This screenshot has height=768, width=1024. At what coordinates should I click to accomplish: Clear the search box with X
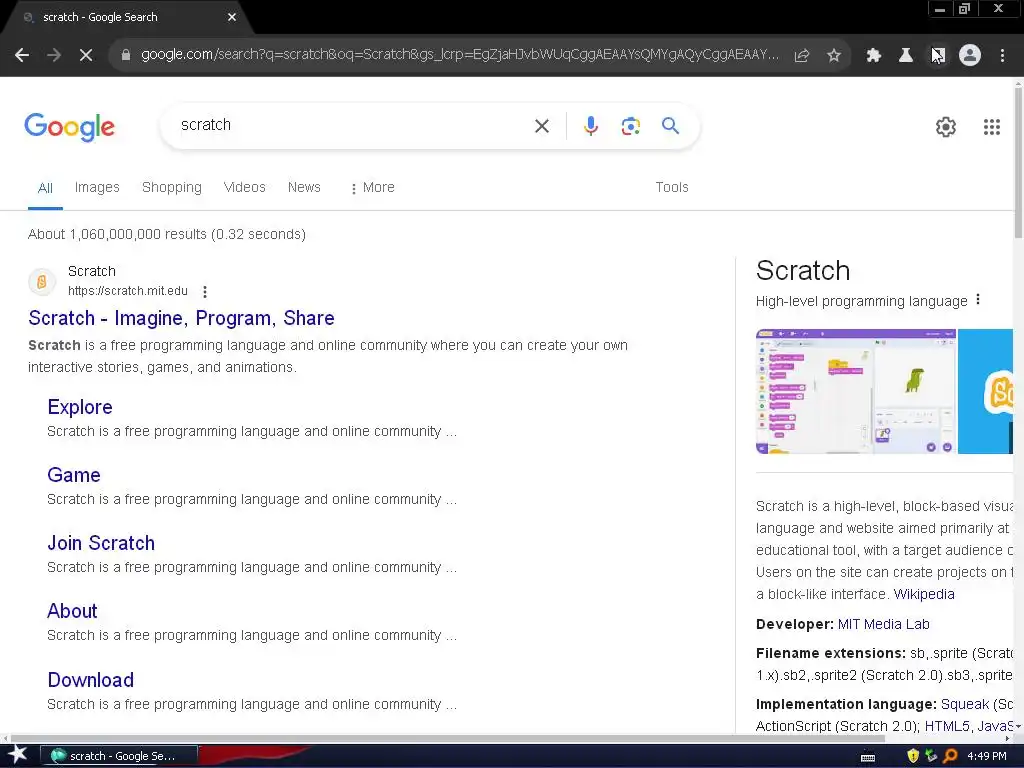coord(542,126)
